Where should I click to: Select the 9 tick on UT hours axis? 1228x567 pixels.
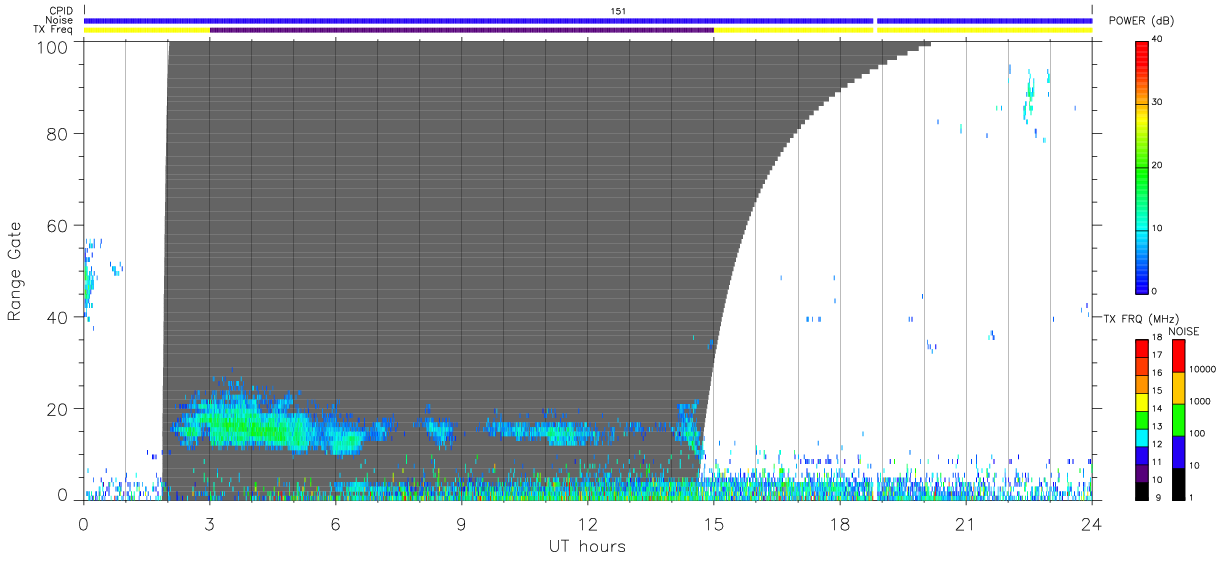[461, 524]
